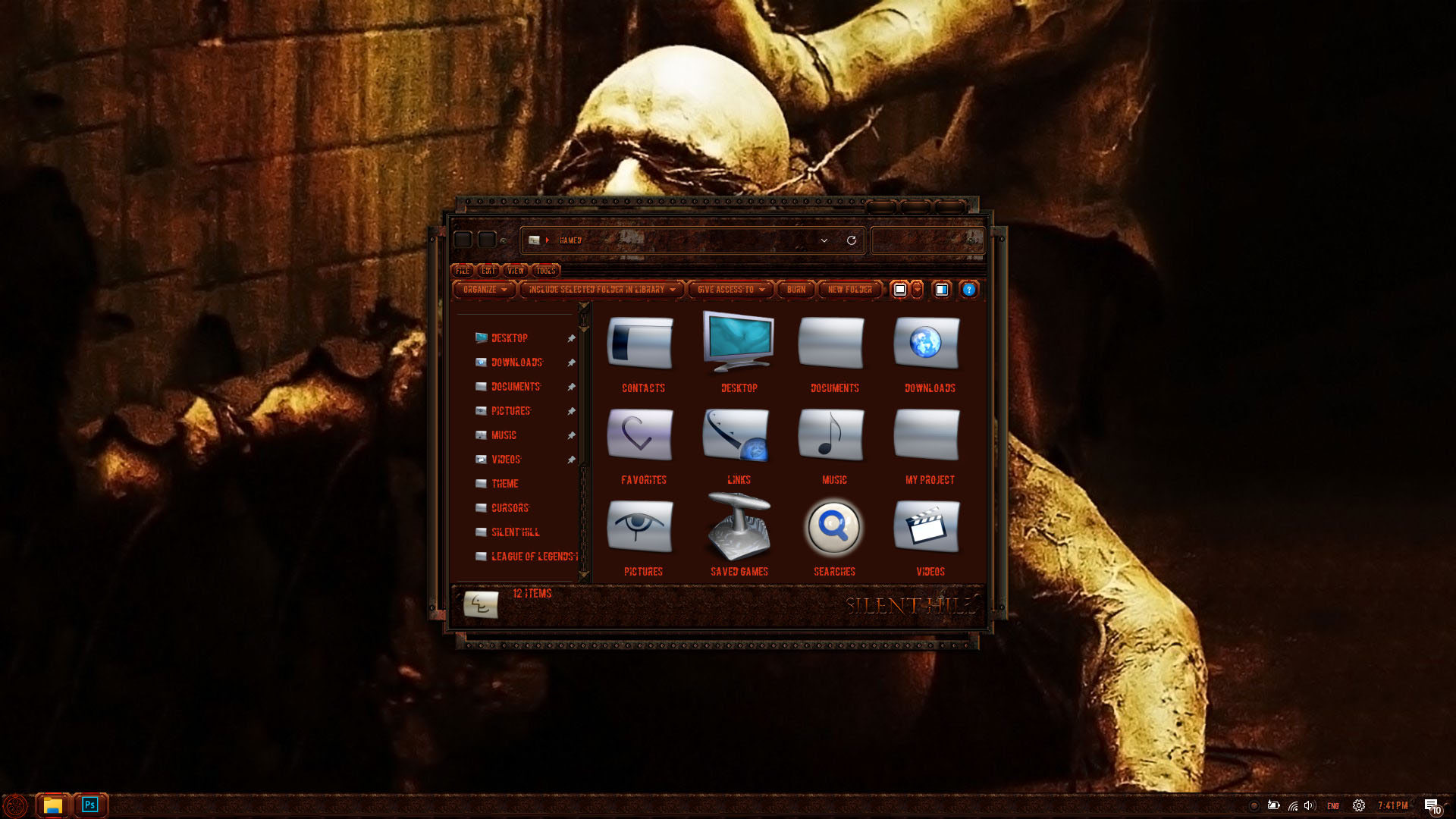Open the File menu
1456x819 pixels.
(463, 271)
